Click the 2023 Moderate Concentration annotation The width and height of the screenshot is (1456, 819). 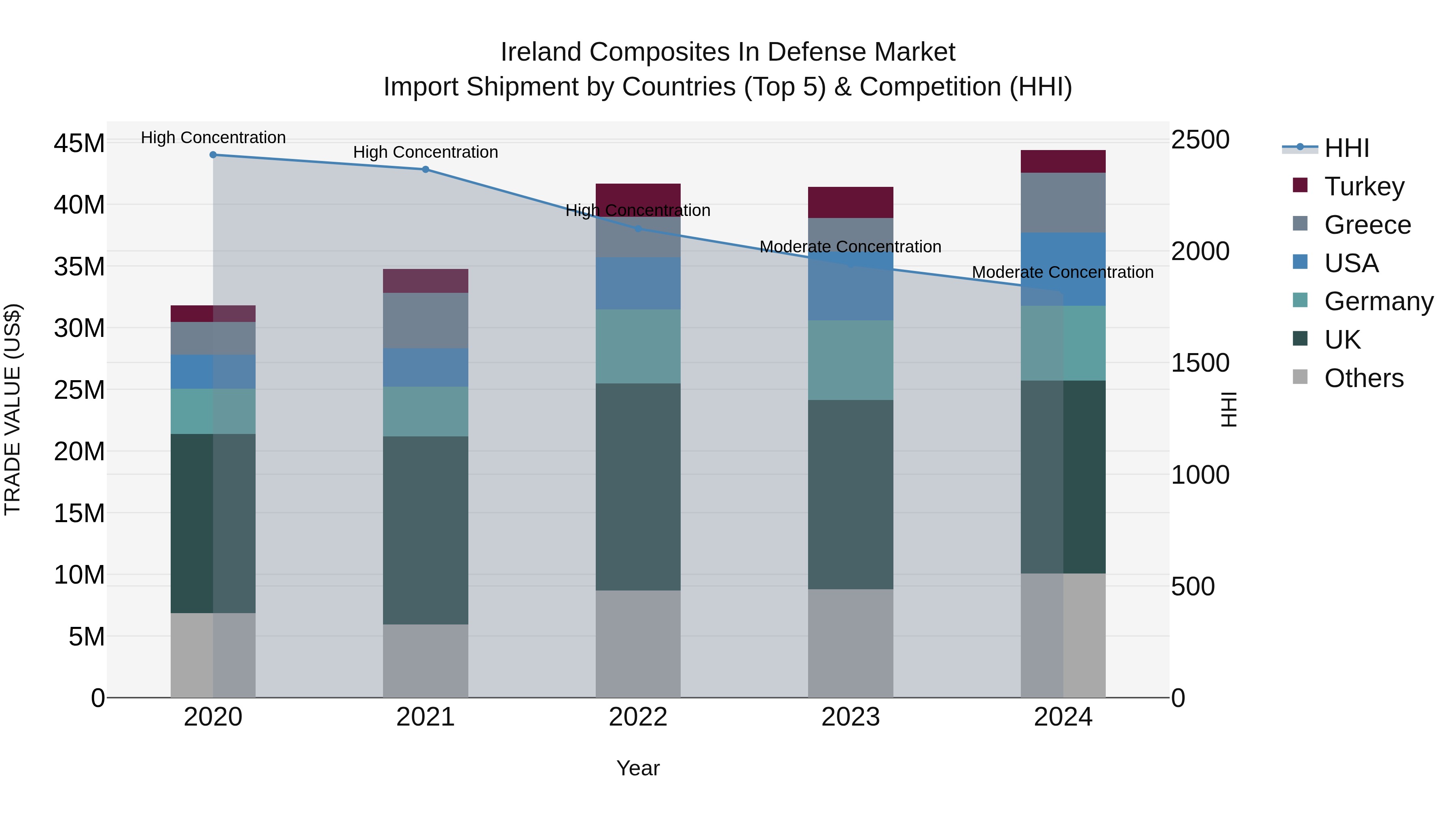coord(851,246)
